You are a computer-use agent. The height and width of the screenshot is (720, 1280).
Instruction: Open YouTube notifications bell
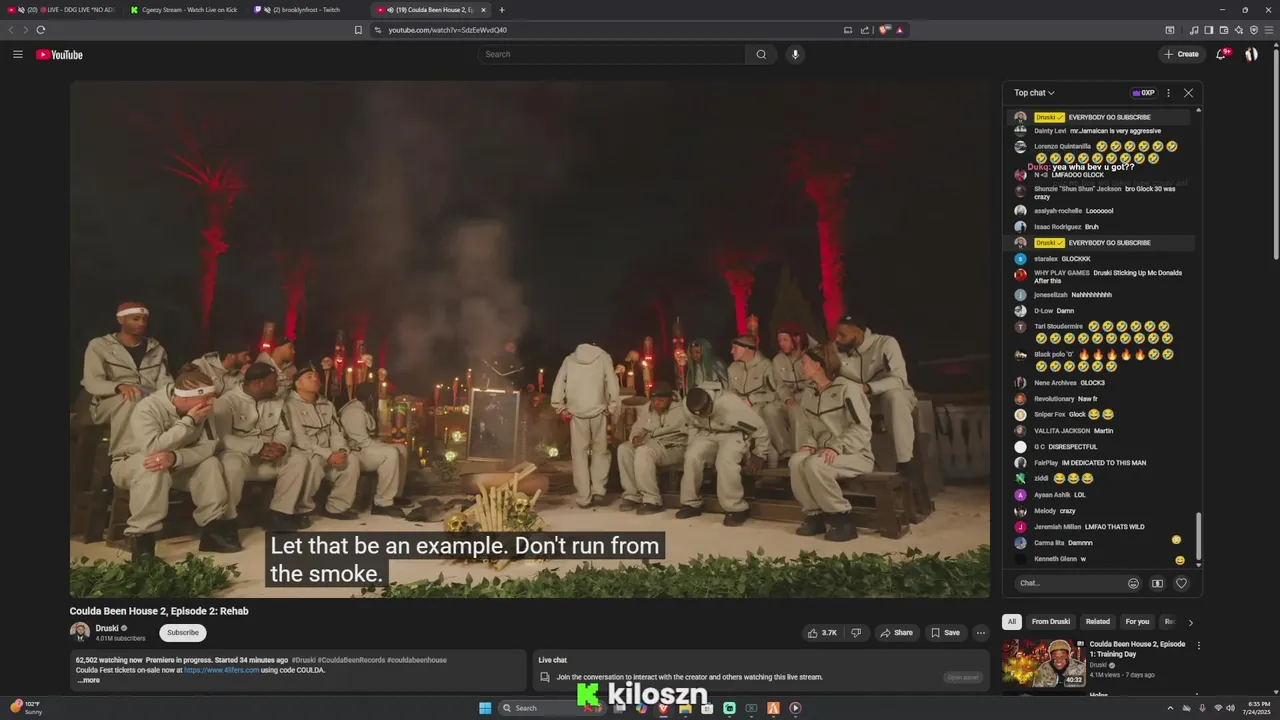click(1221, 54)
